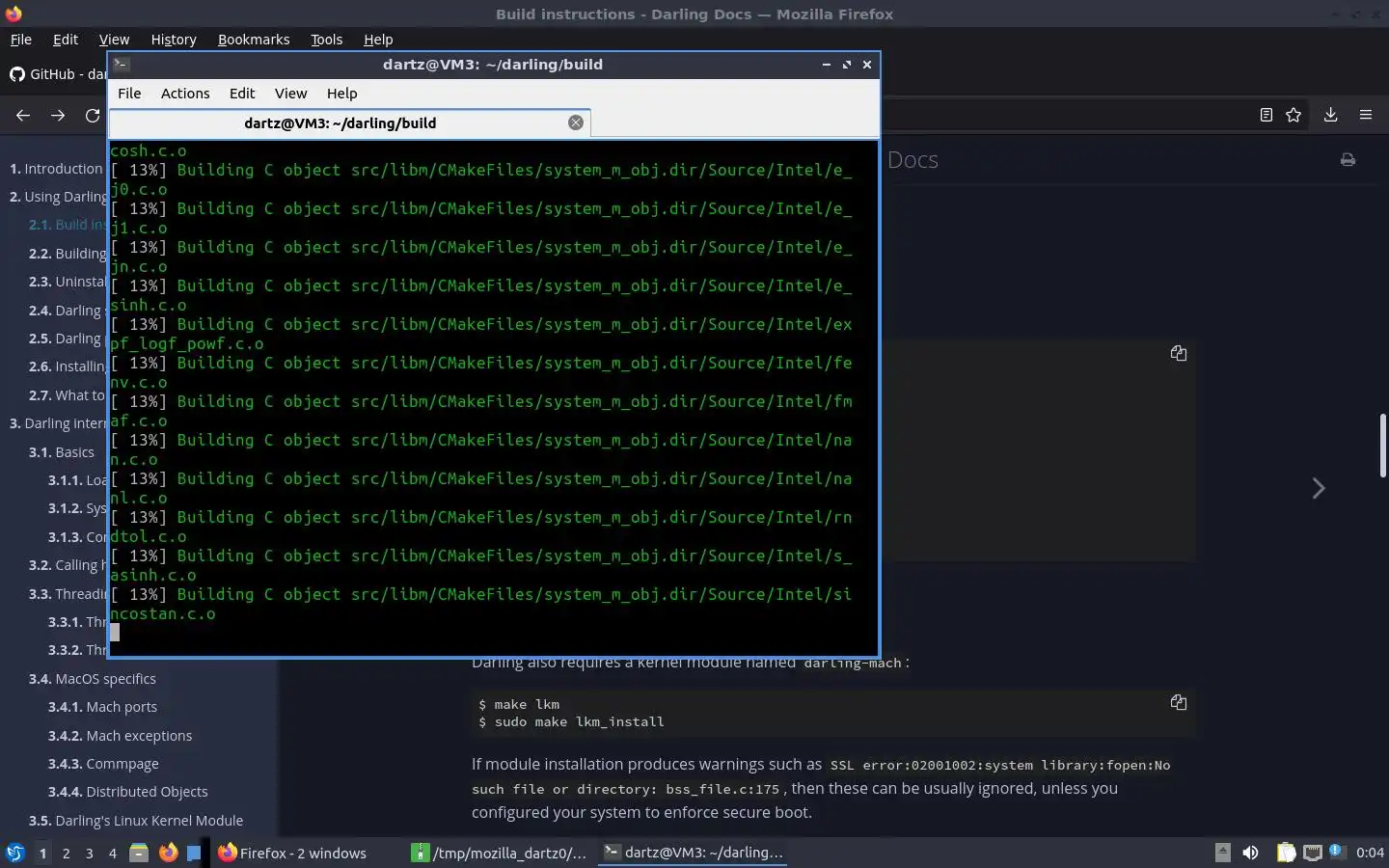
Task: Reload the page in Firefox
Action: 93,116
